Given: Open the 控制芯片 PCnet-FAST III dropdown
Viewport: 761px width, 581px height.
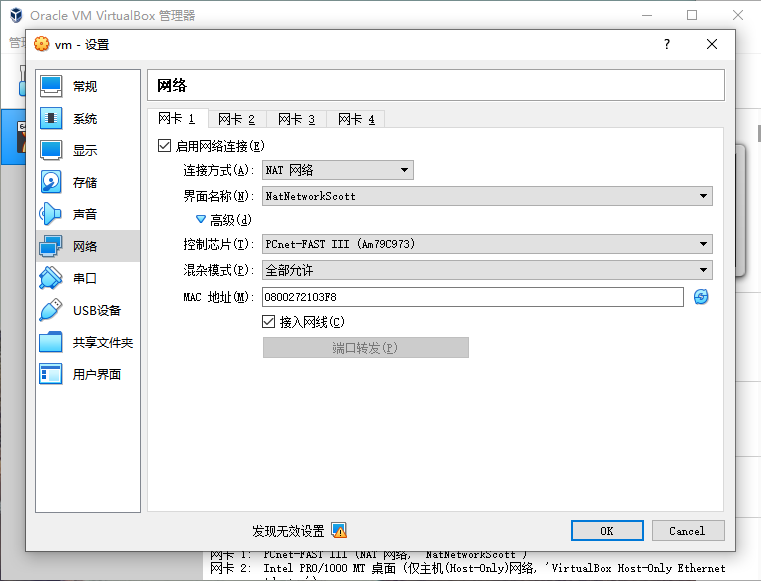Looking at the screenshot, I should click(x=487, y=244).
